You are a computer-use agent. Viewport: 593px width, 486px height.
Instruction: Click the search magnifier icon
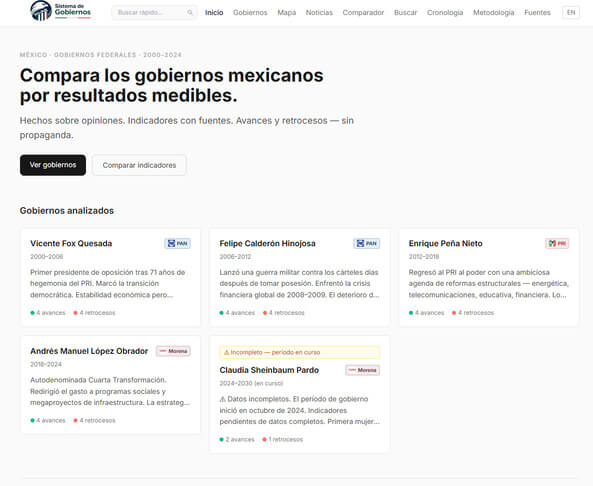click(190, 12)
